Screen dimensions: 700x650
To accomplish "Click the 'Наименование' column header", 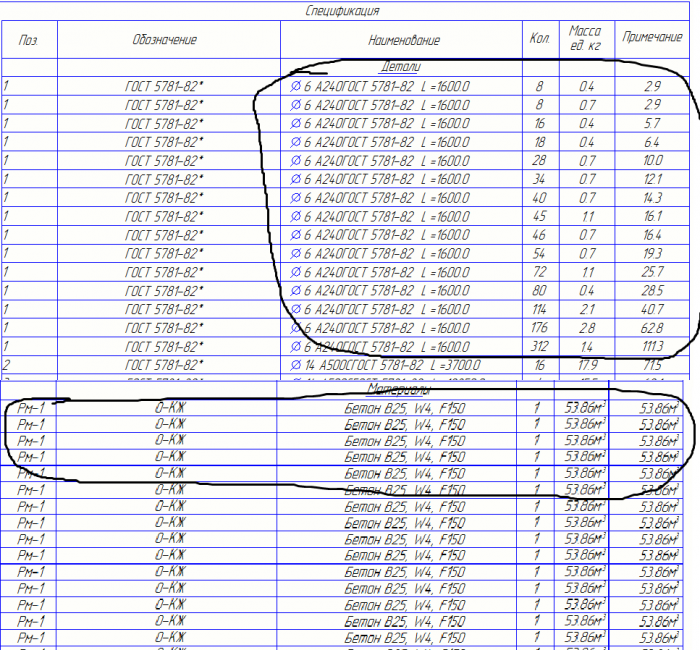I will coord(404,40).
